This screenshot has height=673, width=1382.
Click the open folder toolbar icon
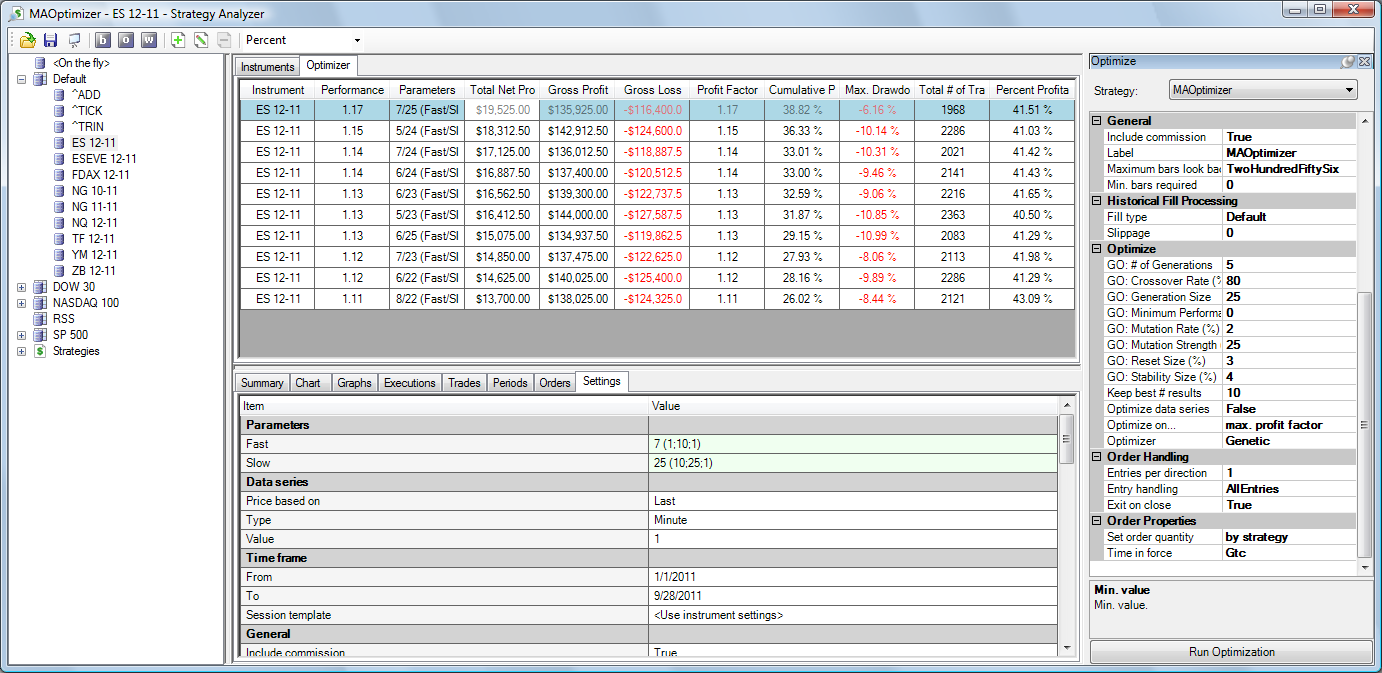tap(27, 40)
